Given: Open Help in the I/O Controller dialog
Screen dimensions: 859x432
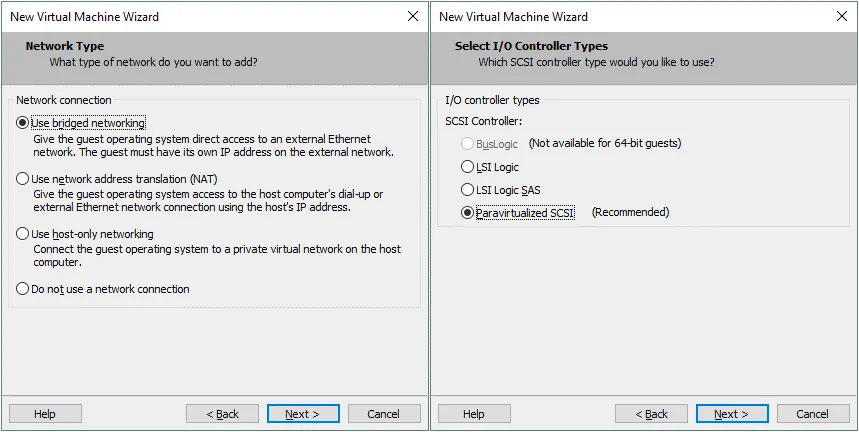Looking at the screenshot, I should [x=474, y=414].
